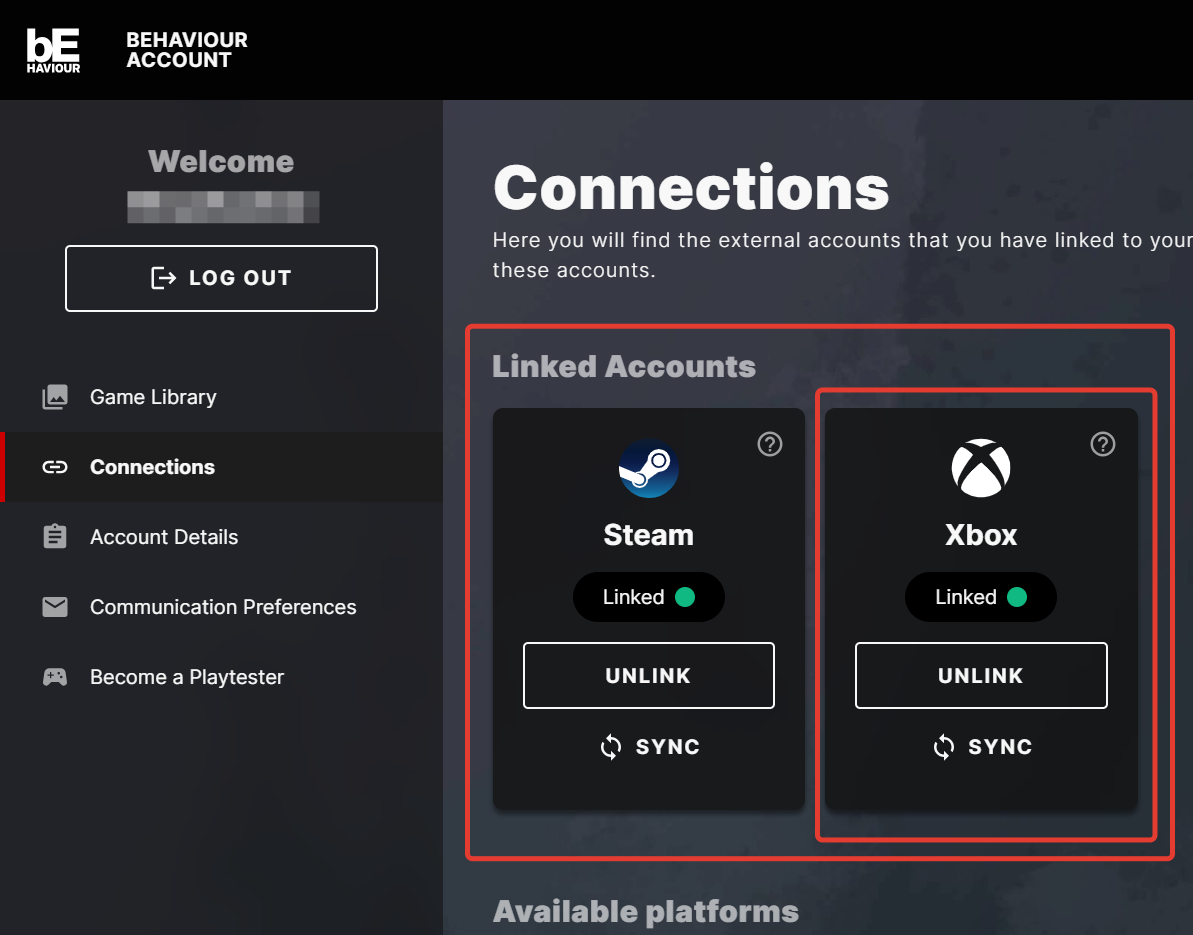This screenshot has height=935, width=1193.
Task: Open the Game Library page
Action: click(x=221, y=397)
